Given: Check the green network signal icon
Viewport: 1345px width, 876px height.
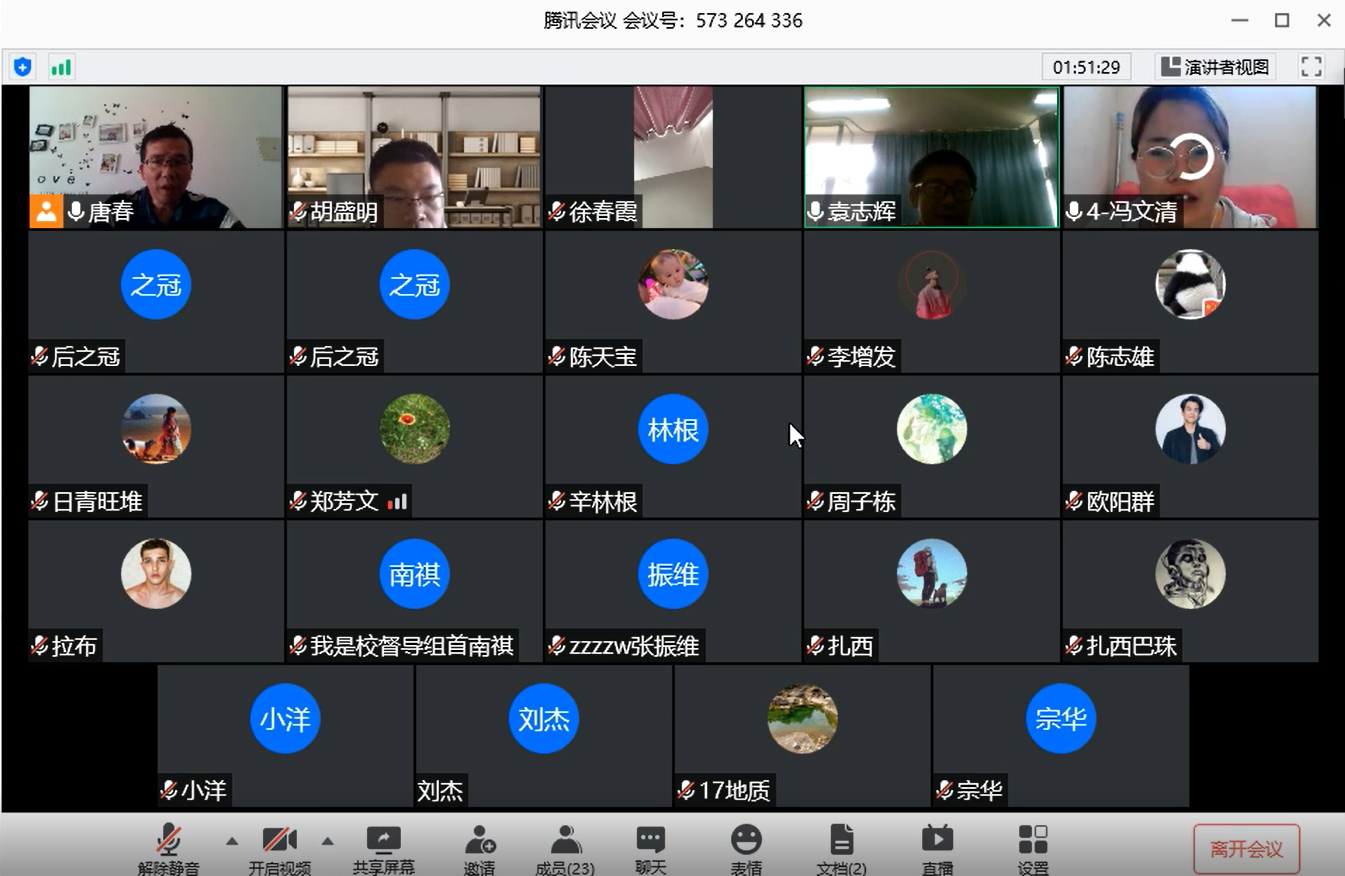Looking at the screenshot, I should [x=61, y=67].
